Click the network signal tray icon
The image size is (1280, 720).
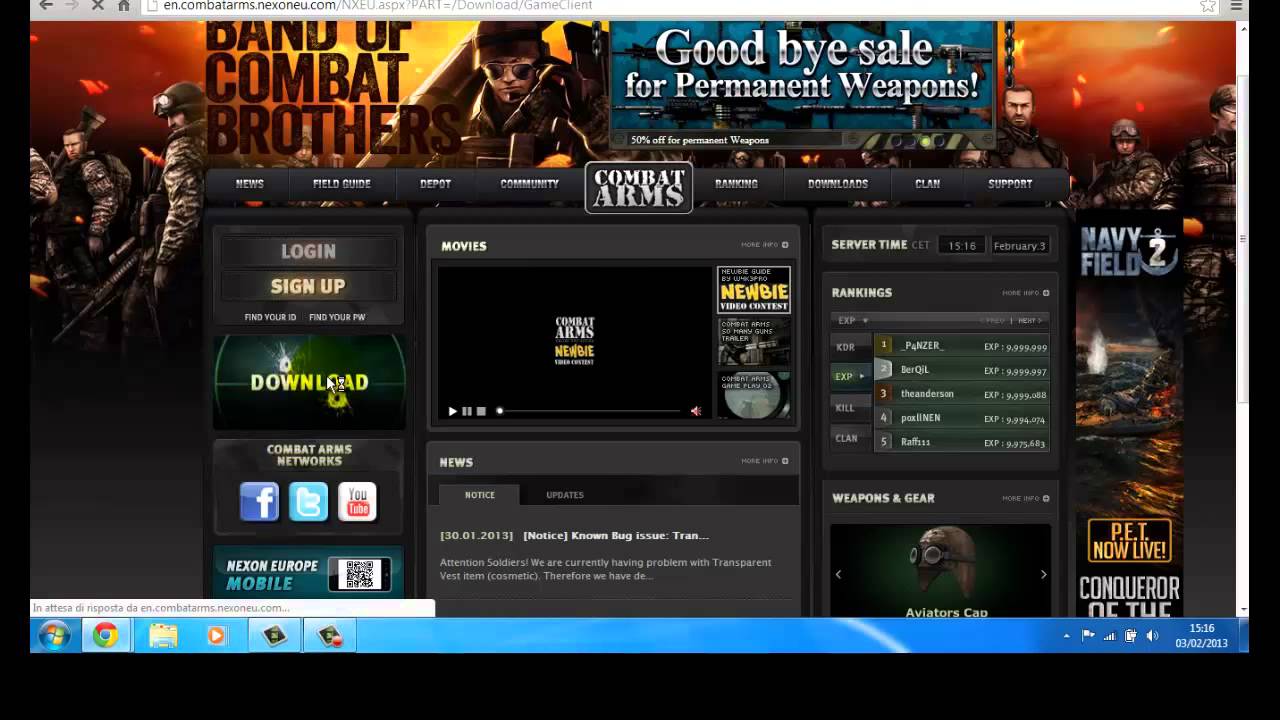point(1109,636)
